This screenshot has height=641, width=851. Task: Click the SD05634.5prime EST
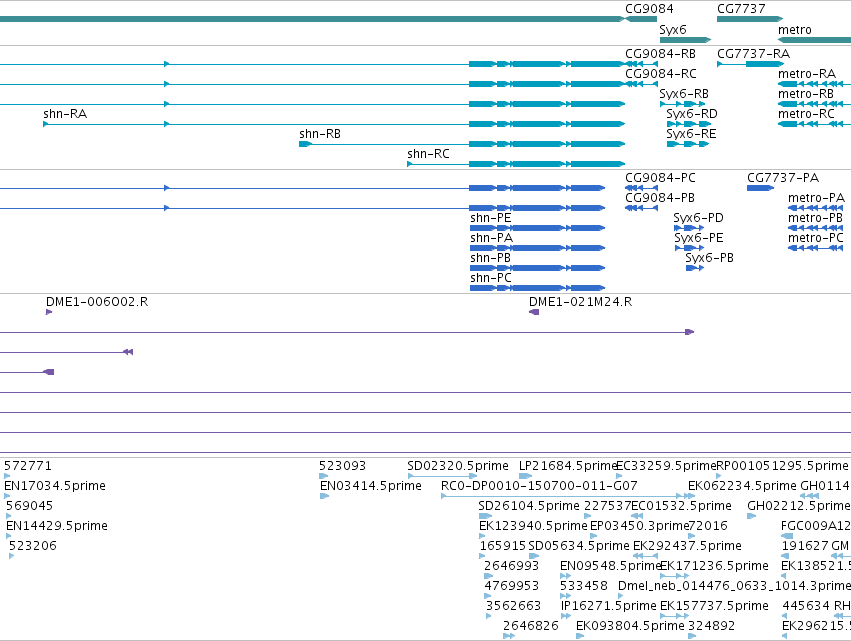pyautogui.click(x=534, y=556)
